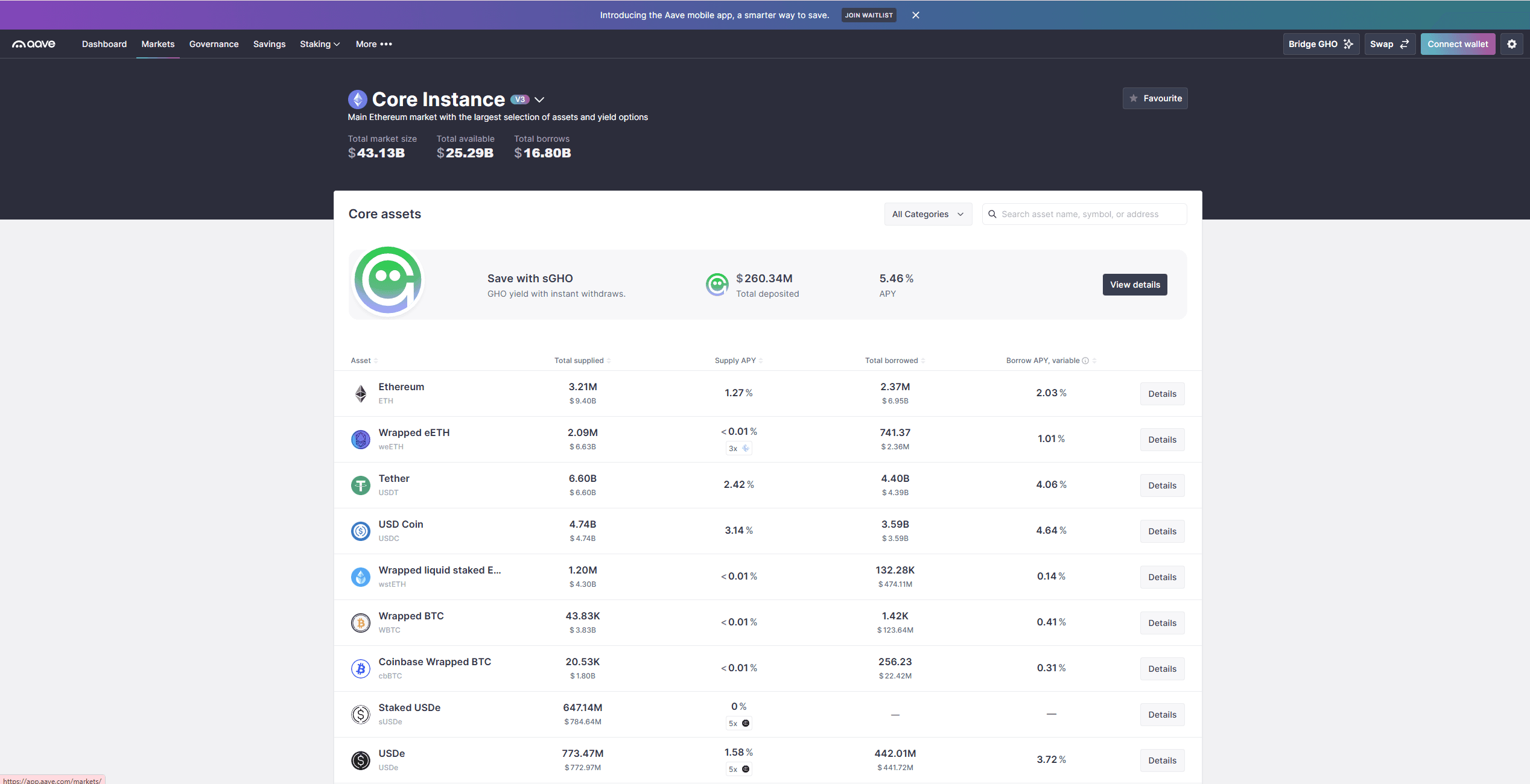
Task: Toggle the Favourite star for Core Instance
Action: 1134,98
